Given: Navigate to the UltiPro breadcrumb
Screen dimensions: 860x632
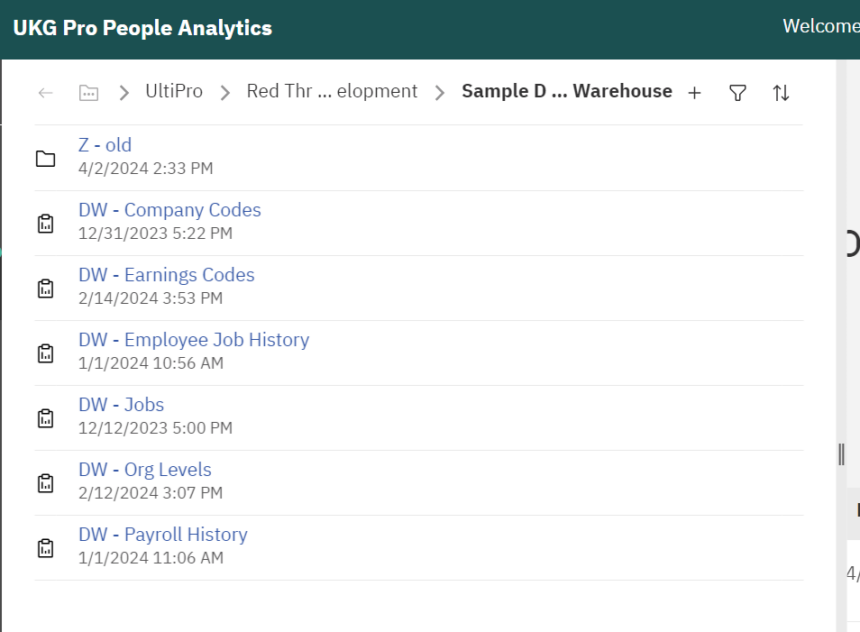Looking at the screenshot, I should coord(173,90).
